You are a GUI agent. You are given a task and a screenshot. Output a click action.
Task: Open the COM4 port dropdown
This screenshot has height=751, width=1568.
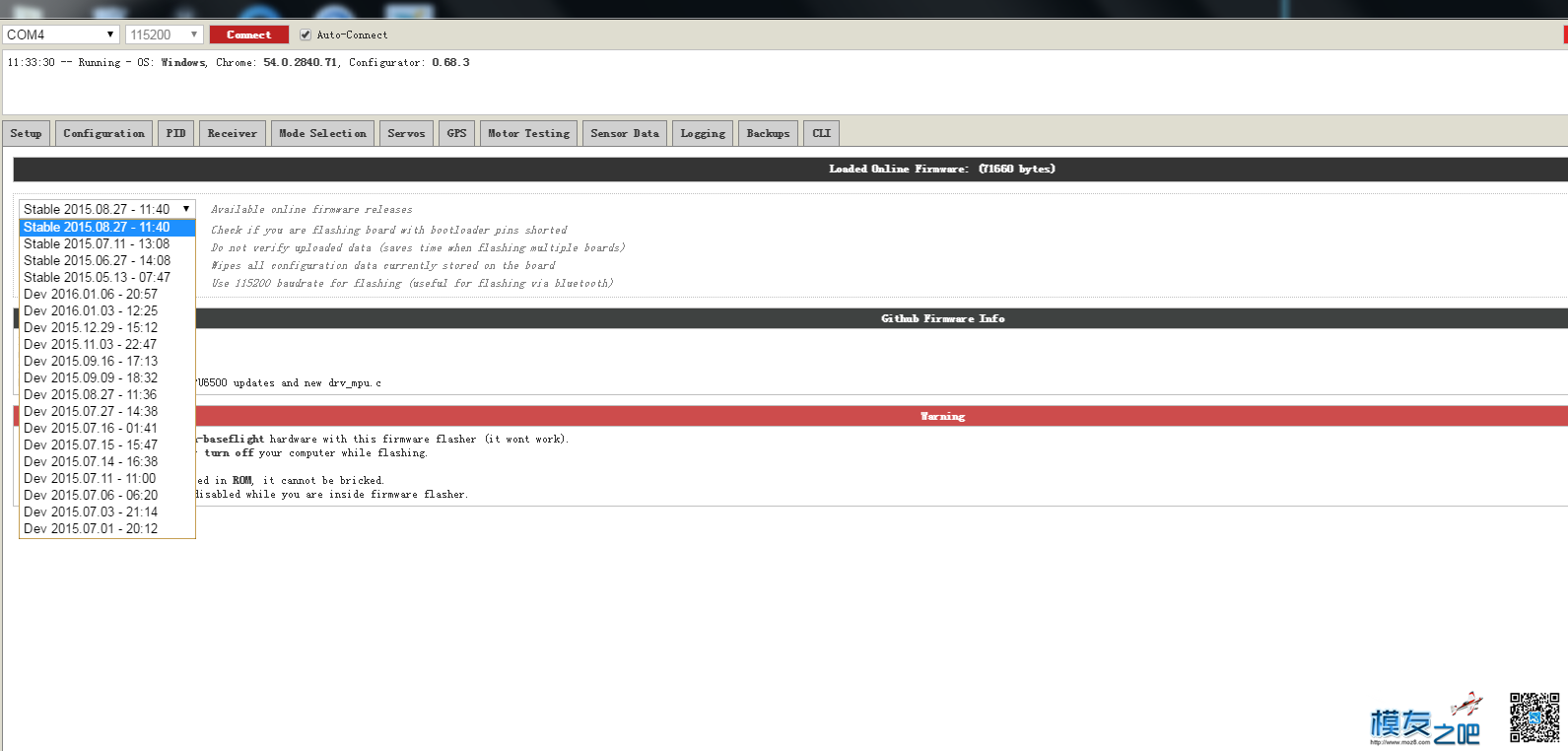61,34
